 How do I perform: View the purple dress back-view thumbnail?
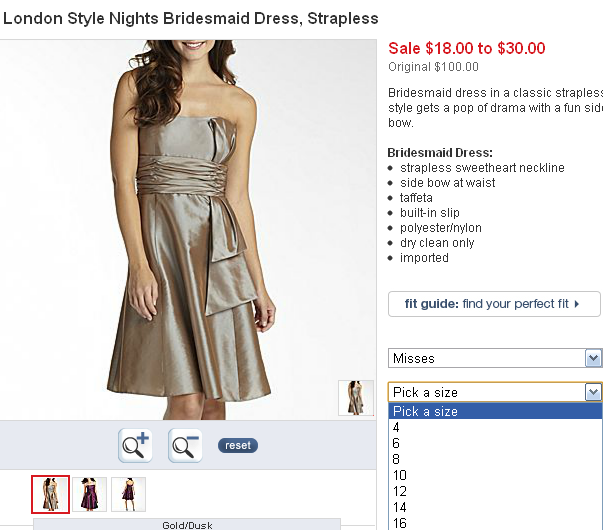128,494
